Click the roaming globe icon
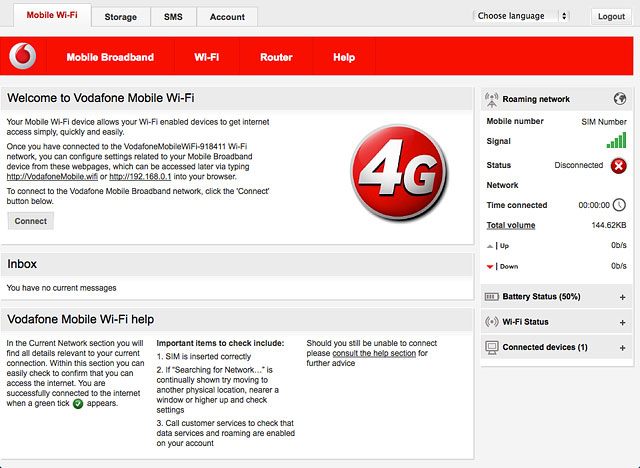This screenshot has width=640, height=468. pyautogui.click(x=620, y=98)
